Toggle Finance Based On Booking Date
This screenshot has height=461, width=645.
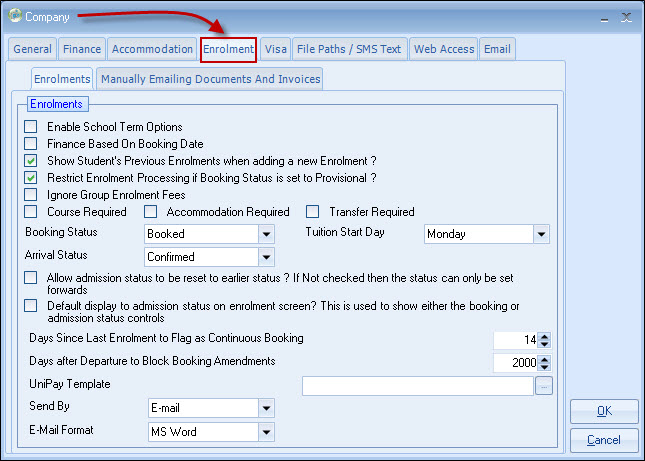[x=31, y=144]
